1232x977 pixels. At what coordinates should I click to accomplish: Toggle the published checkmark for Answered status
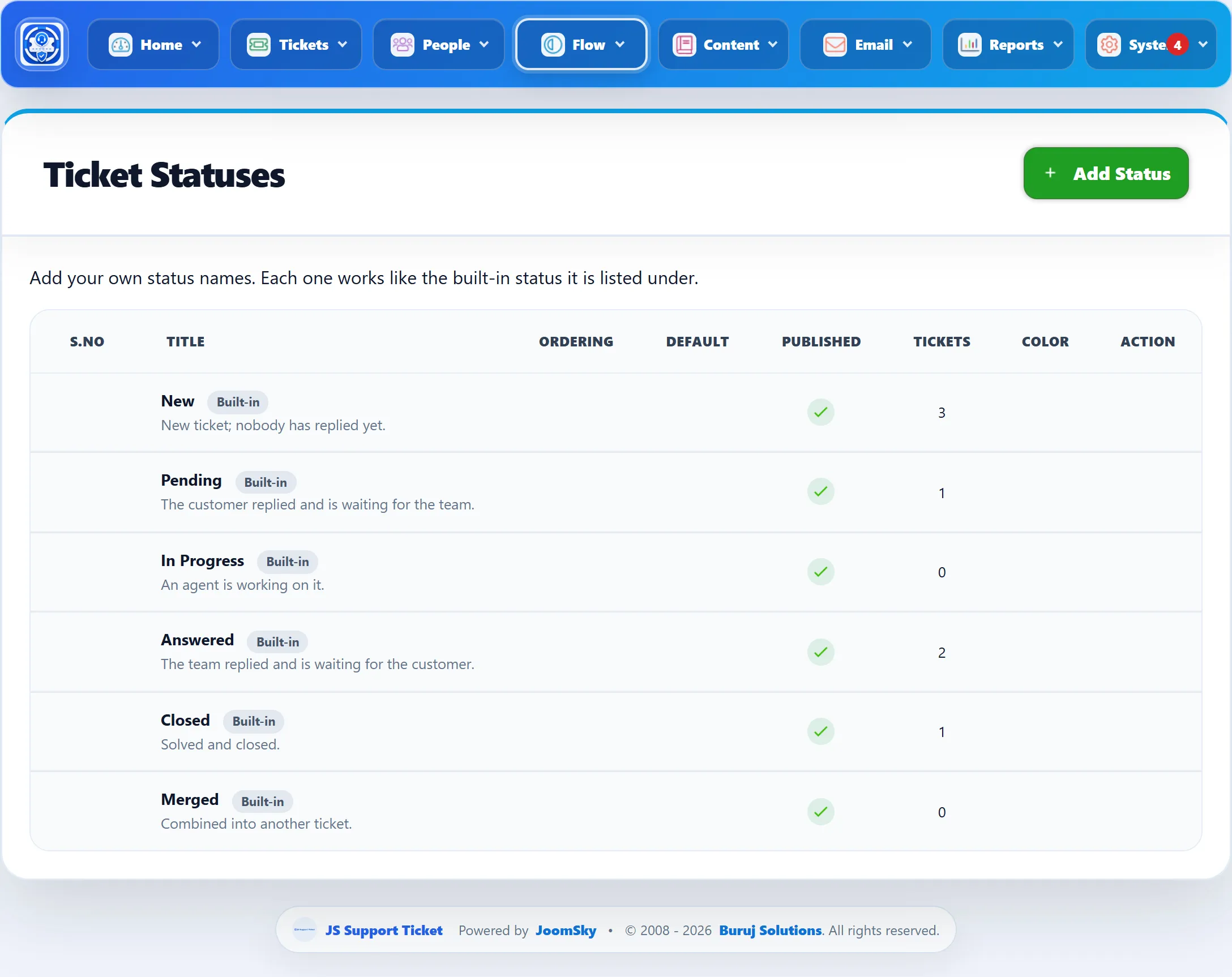point(820,652)
